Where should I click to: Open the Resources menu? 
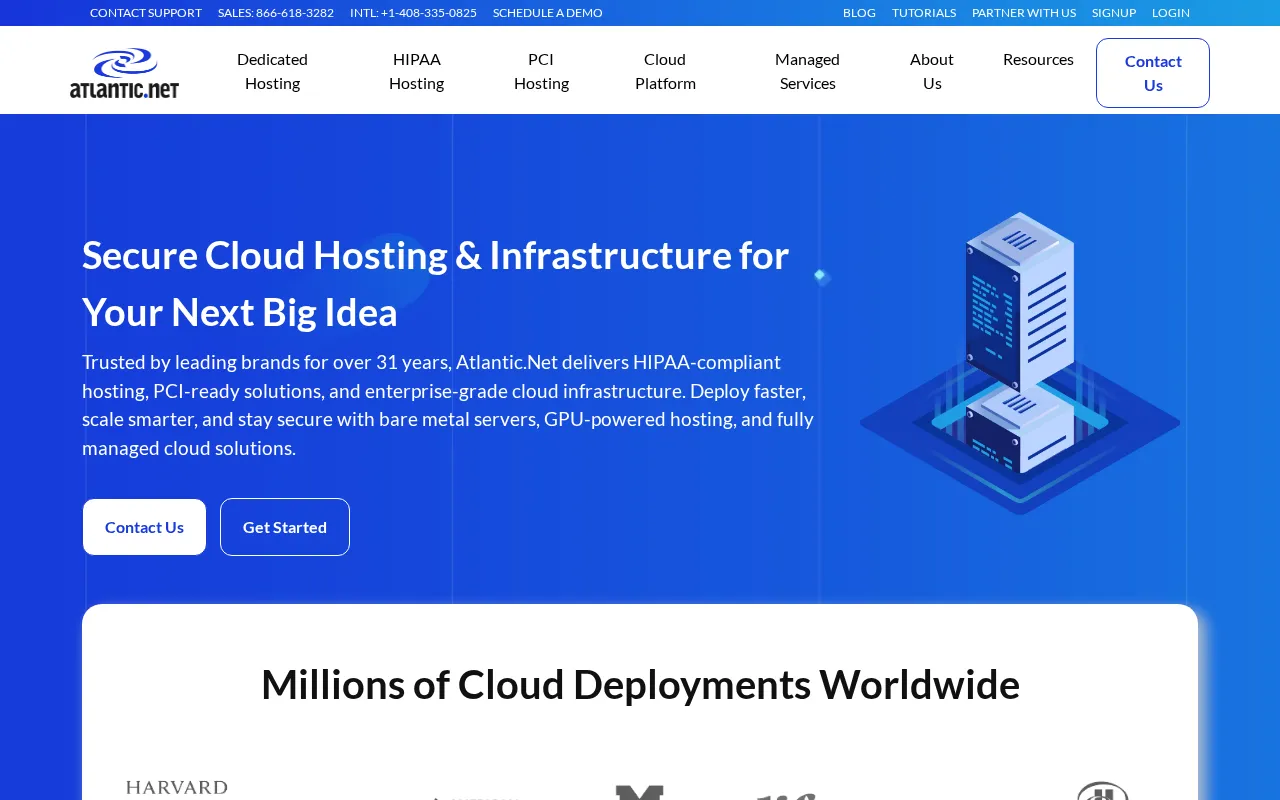(x=1038, y=59)
